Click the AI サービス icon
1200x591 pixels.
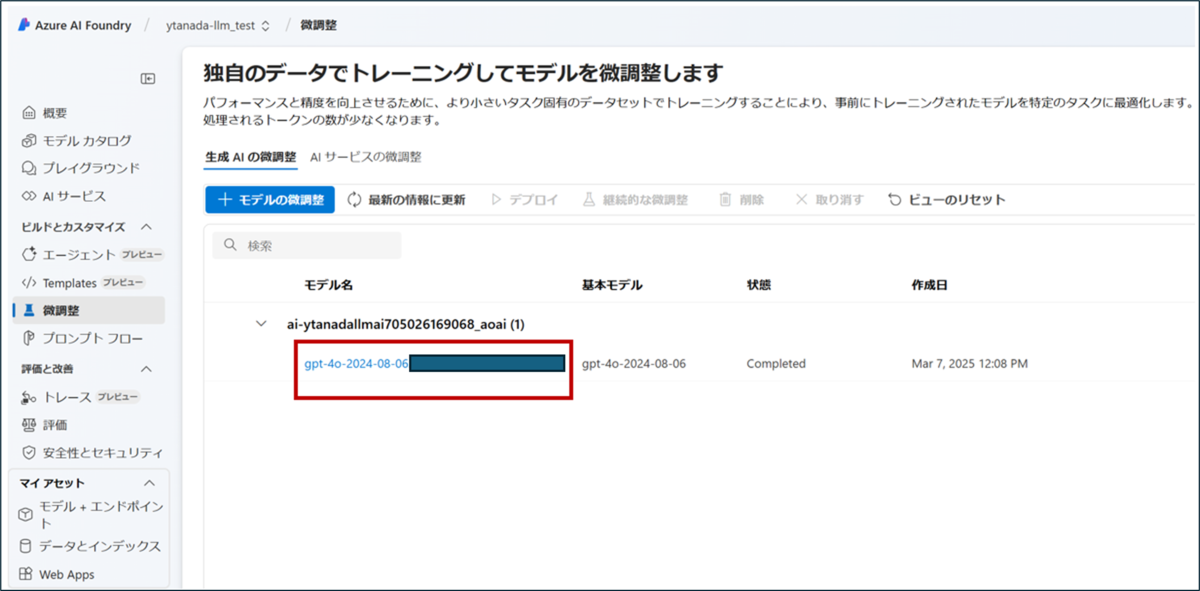click(x=29, y=196)
